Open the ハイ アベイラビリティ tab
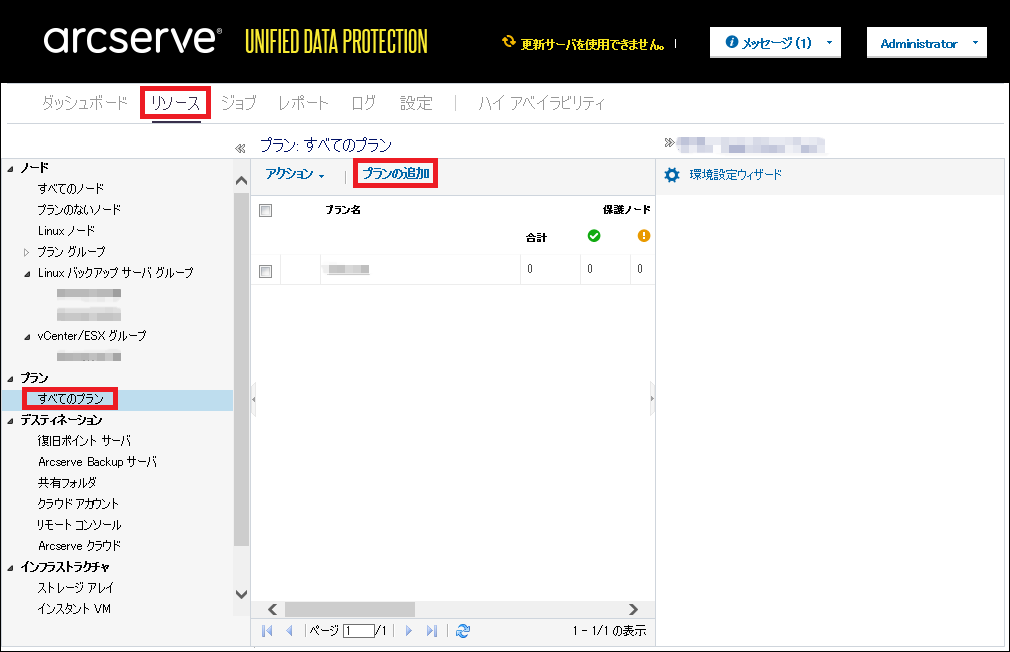The image size is (1010, 652). pos(542,103)
